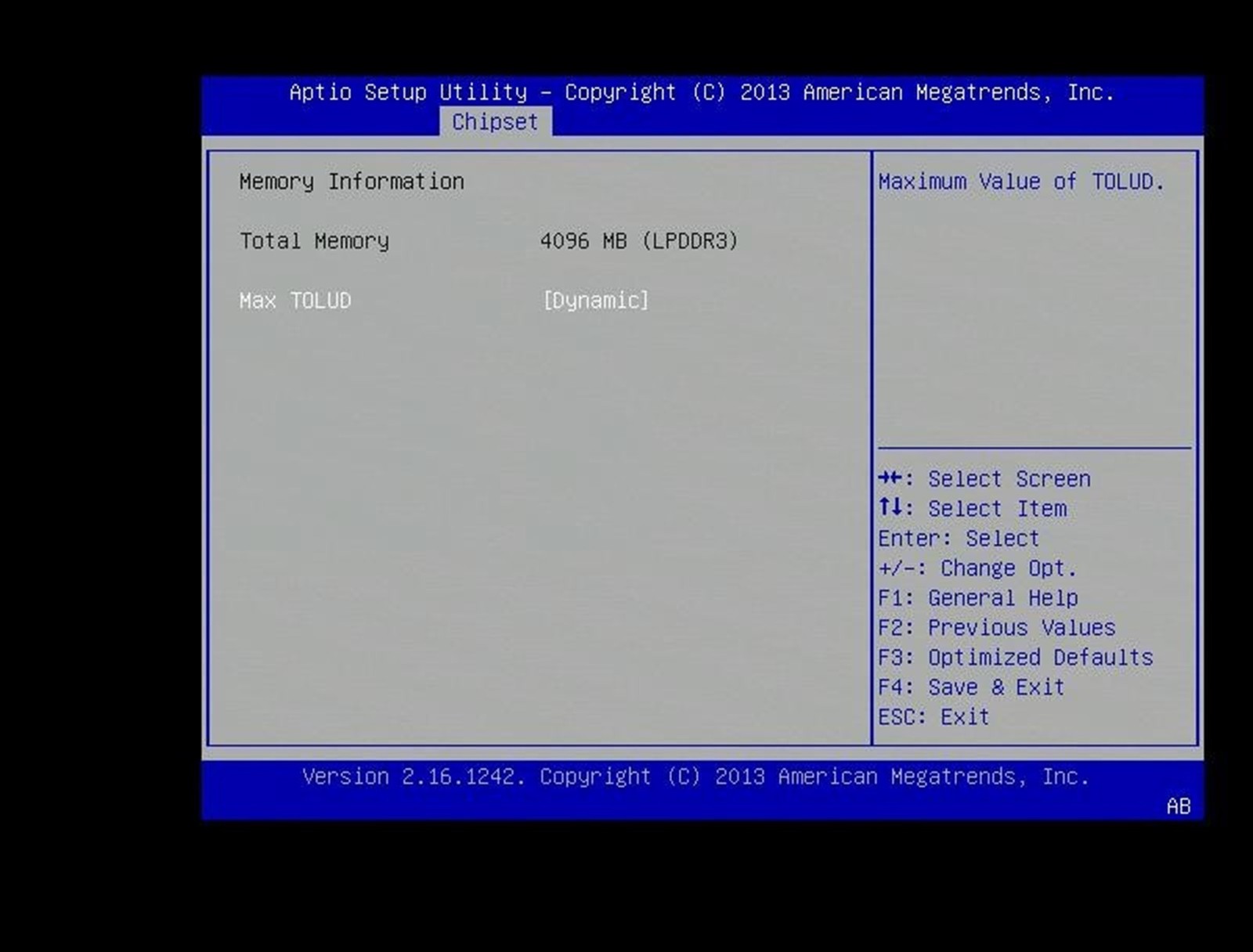Click the Select Screen key hint
Screen dimensions: 1253x952
tap(984, 479)
